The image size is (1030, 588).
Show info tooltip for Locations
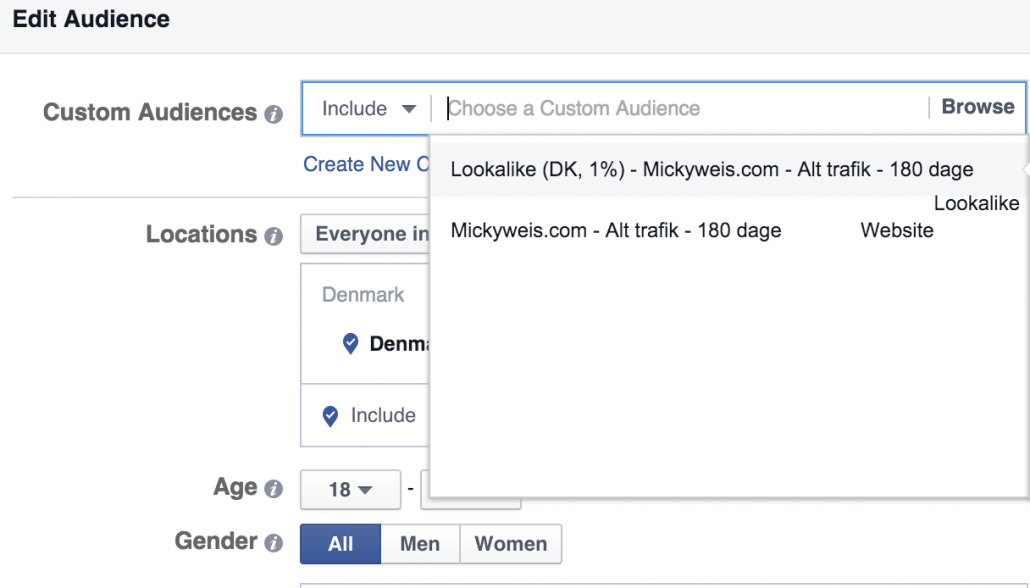pos(273,237)
